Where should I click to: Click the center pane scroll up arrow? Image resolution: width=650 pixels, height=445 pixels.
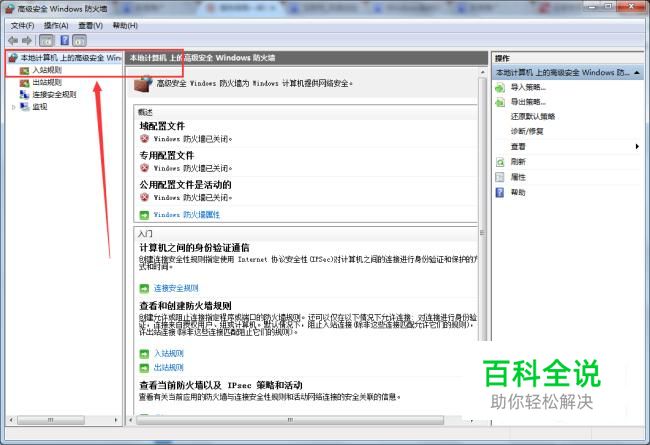482,72
